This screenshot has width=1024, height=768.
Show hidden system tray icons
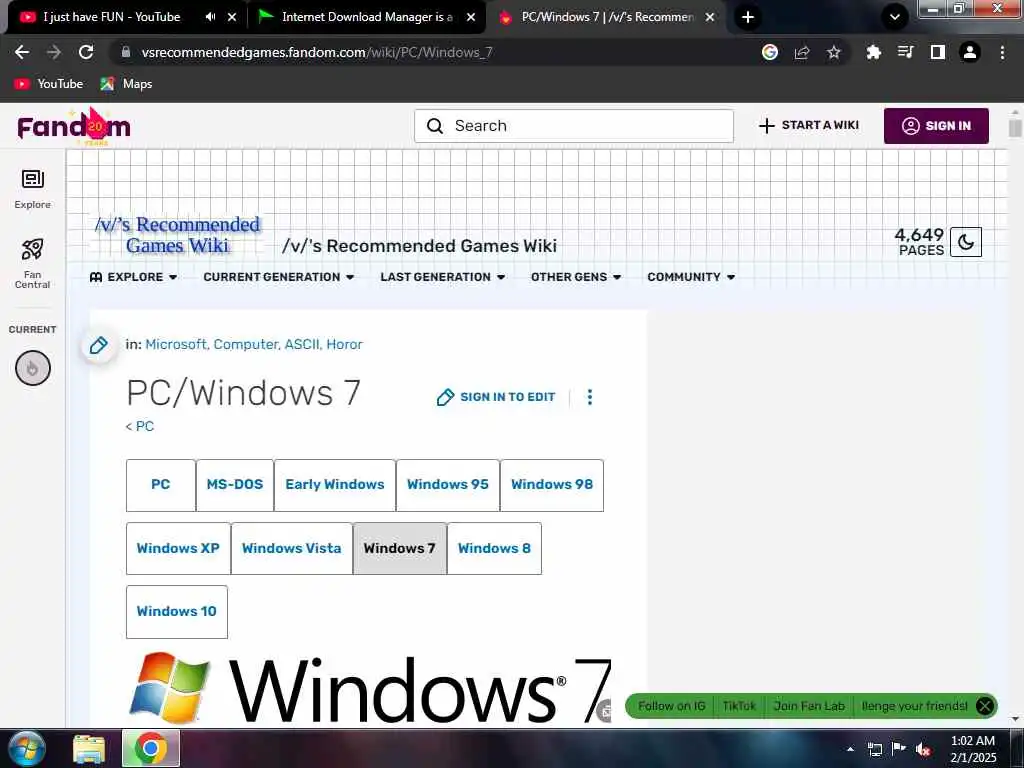pos(850,749)
